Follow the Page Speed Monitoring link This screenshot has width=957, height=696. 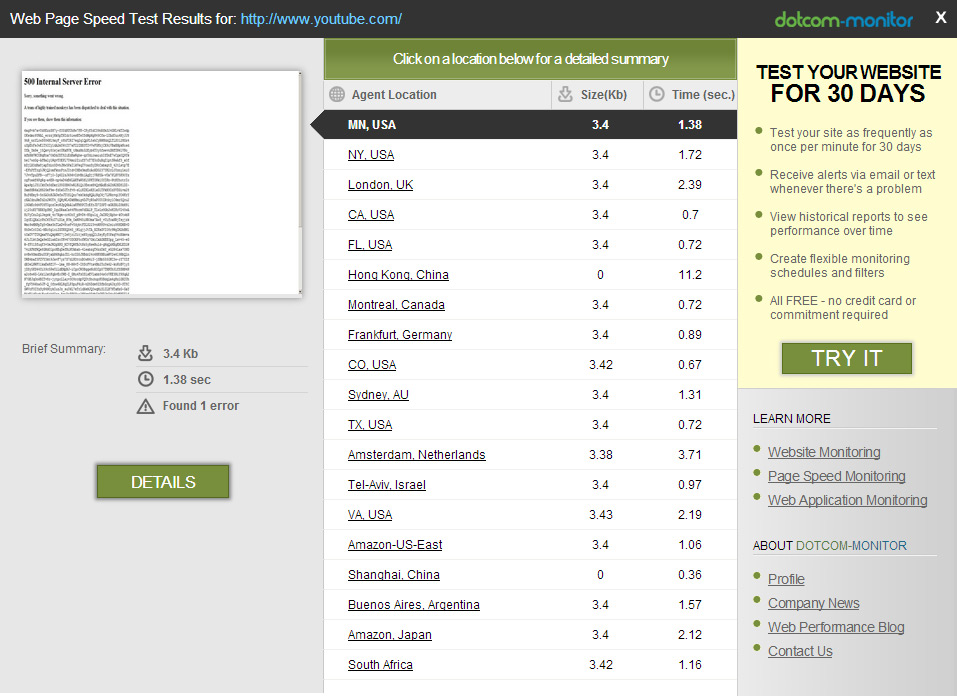pyautogui.click(x=836, y=476)
